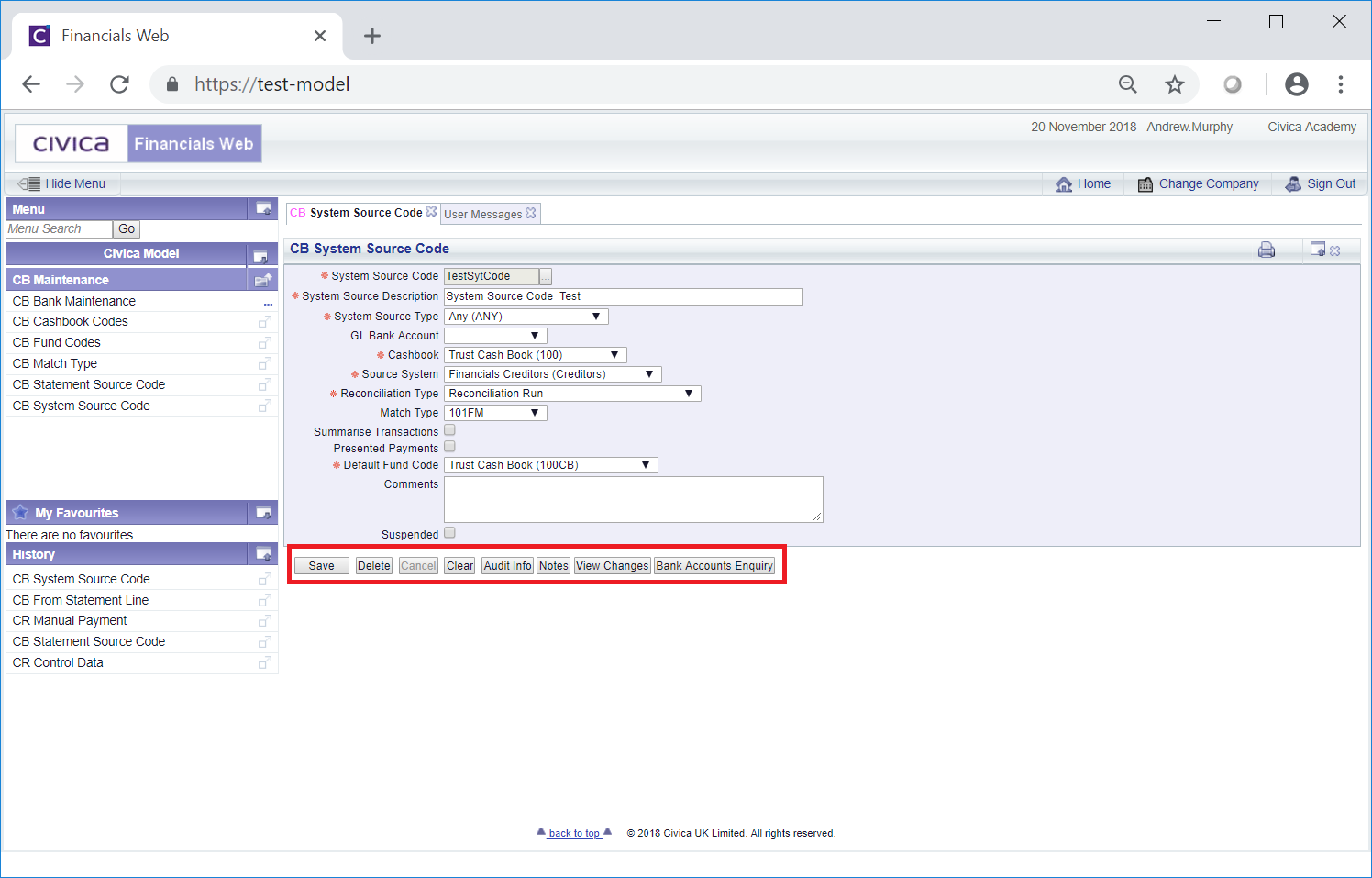This screenshot has height=878, width=1372.
Task: Open CB From Statement Line from History
Action: (x=81, y=600)
